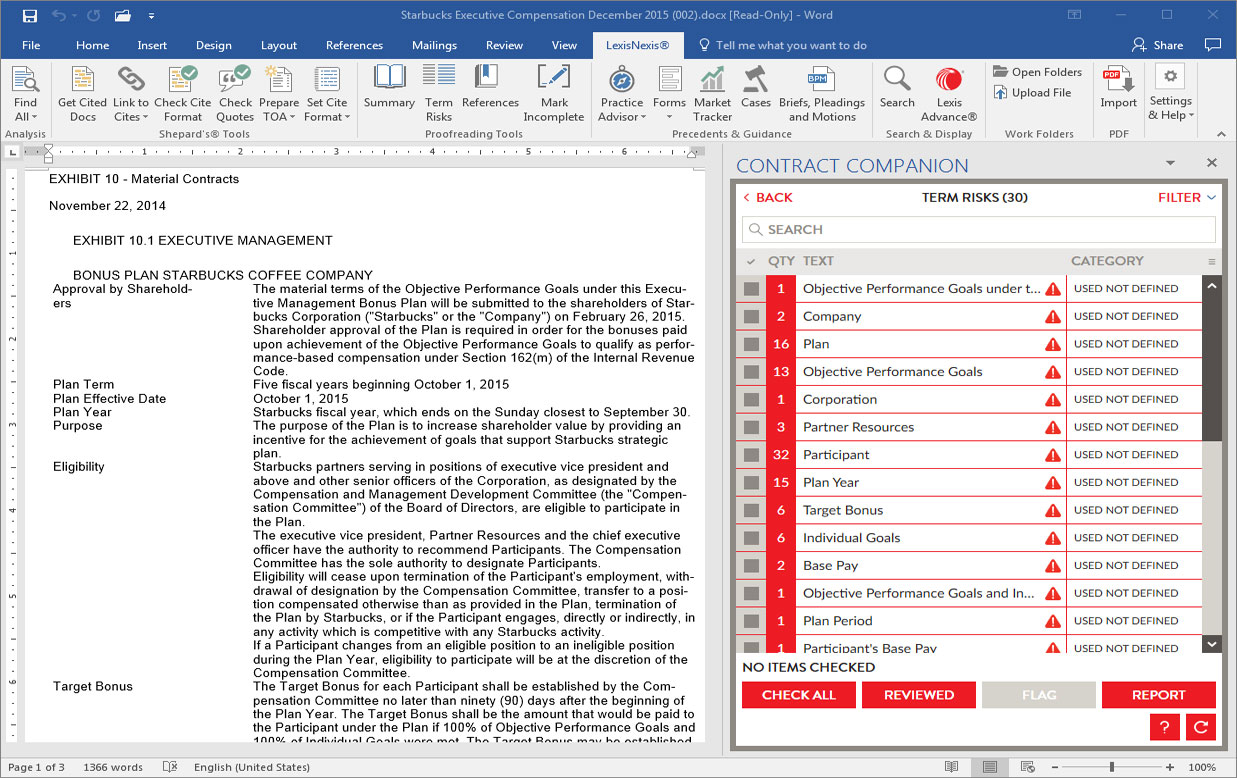Image resolution: width=1237 pixels, height=778 pixels.
Task: Switch to Print Layout view in status bar
Action: [989, 767]
